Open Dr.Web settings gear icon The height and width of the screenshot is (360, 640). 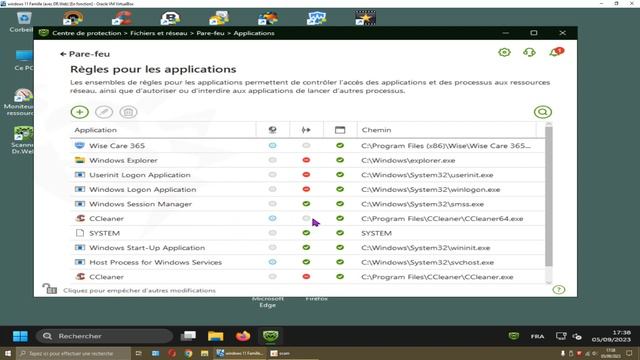tap(504, 52)
